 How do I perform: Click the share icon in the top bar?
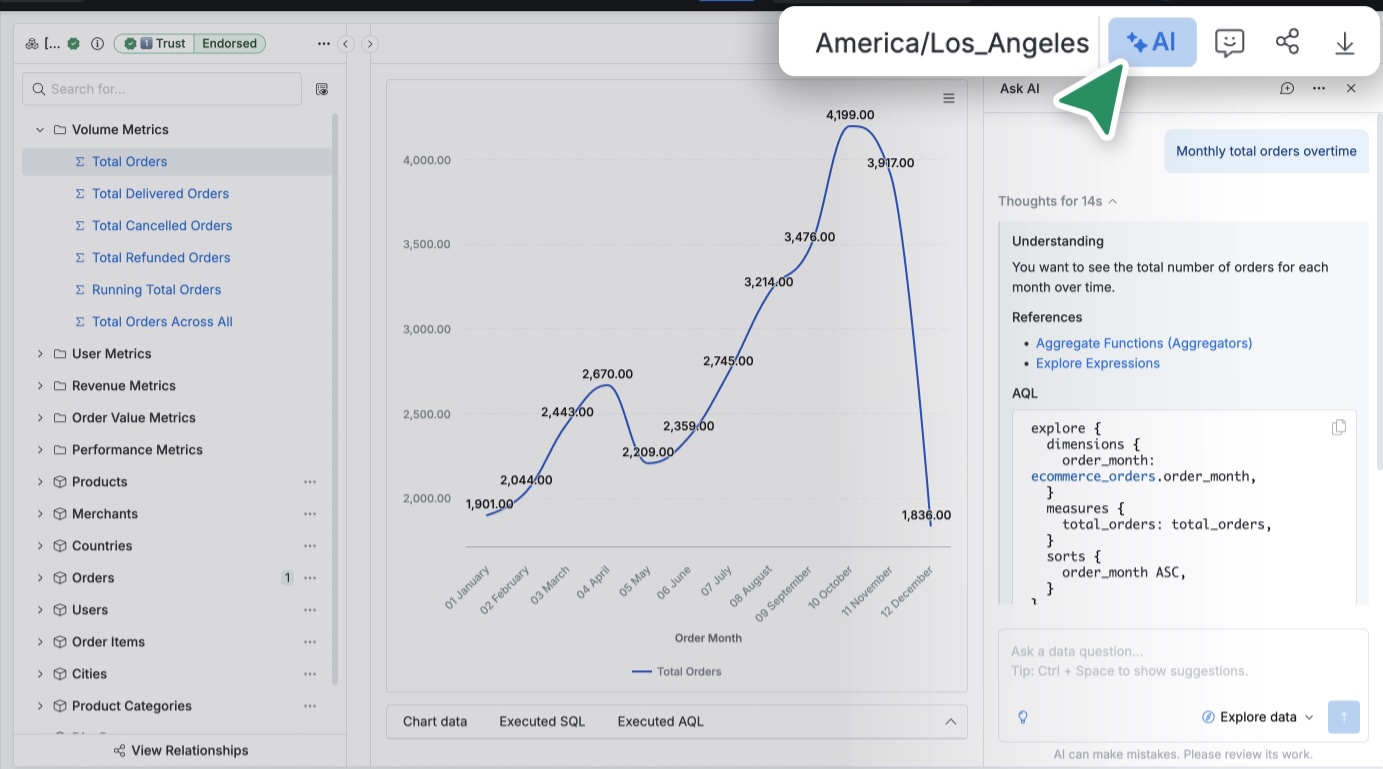(1287, 42)
